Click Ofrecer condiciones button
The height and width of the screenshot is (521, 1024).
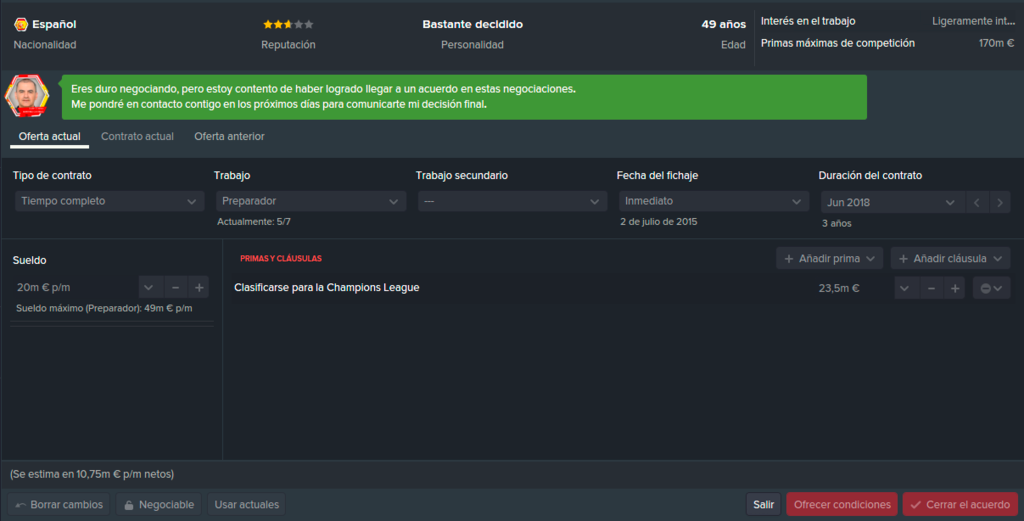pyautogui.click(x=842, y=505)
